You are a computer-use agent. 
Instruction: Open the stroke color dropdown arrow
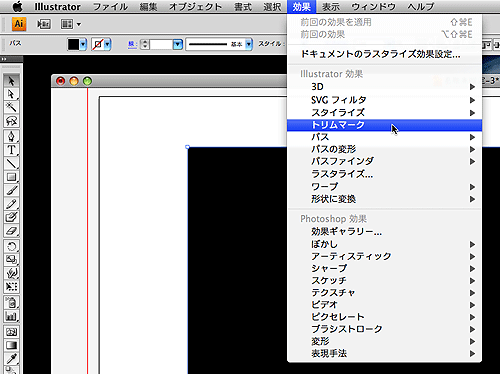tap(107, 44)
